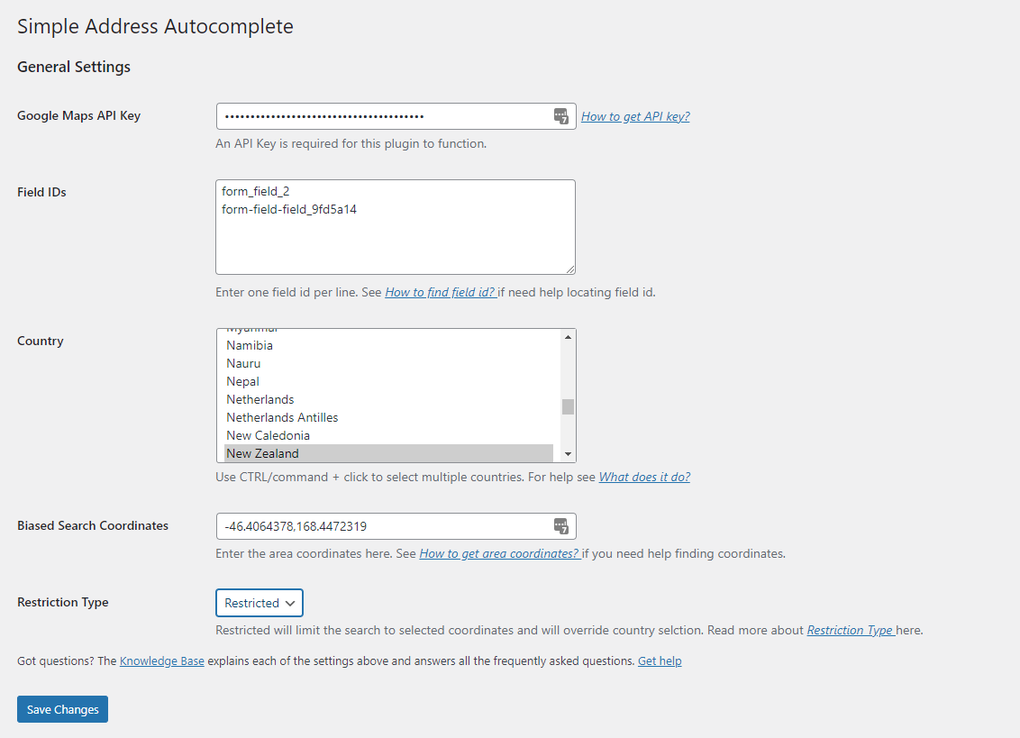This screenshot has width=1020, height=738.
Task: Open the Restriction Type dropdown
Action: (259, 602)
